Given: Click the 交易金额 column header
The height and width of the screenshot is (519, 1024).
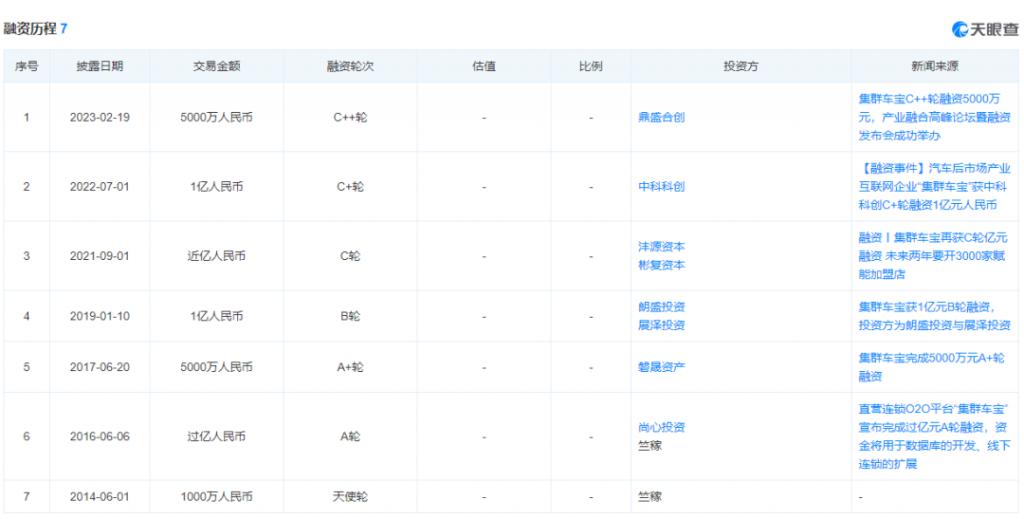Looking at the screenshot, I should (217, 66).
